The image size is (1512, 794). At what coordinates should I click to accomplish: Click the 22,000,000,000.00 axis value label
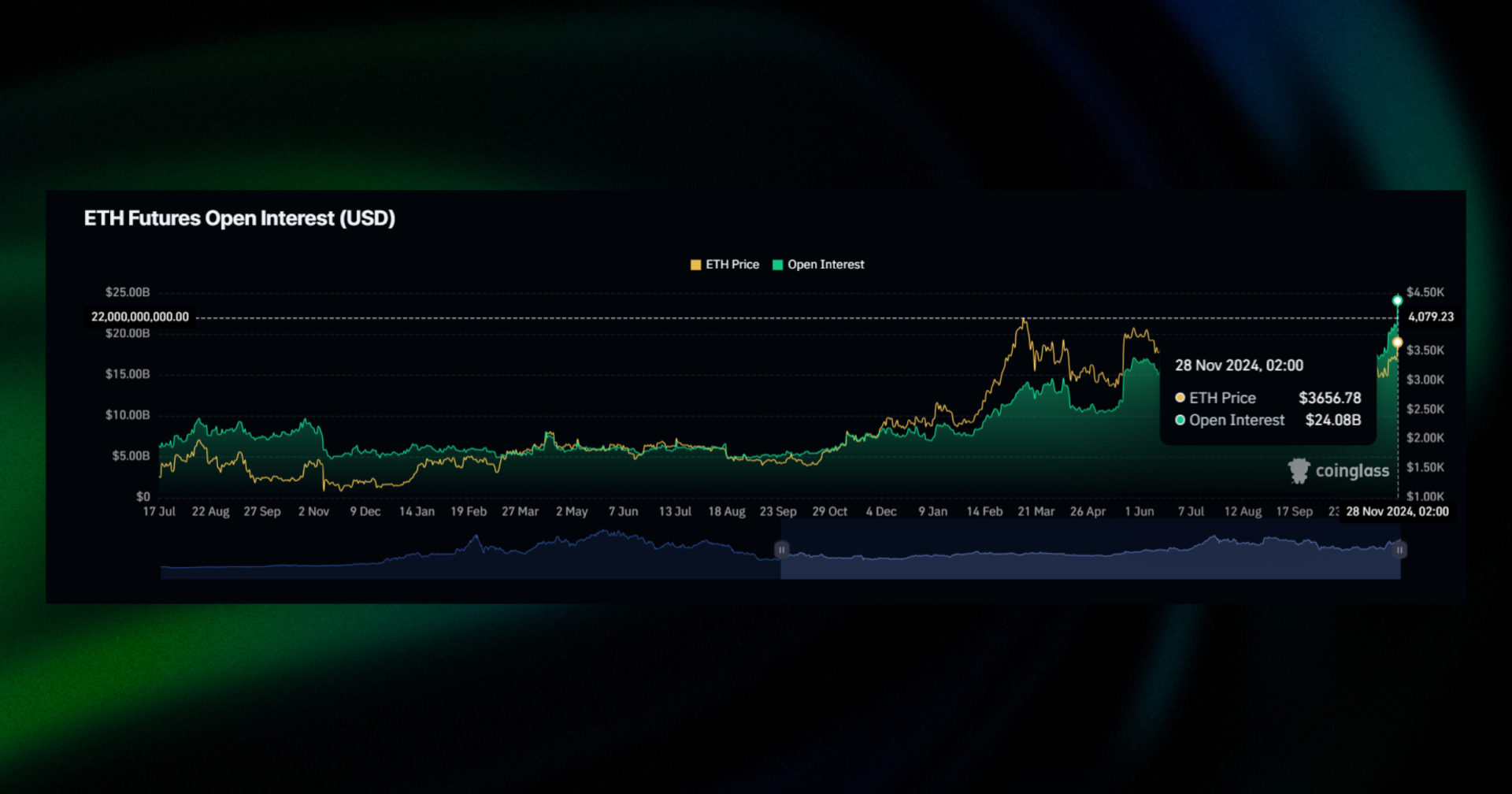pos(140,317)
